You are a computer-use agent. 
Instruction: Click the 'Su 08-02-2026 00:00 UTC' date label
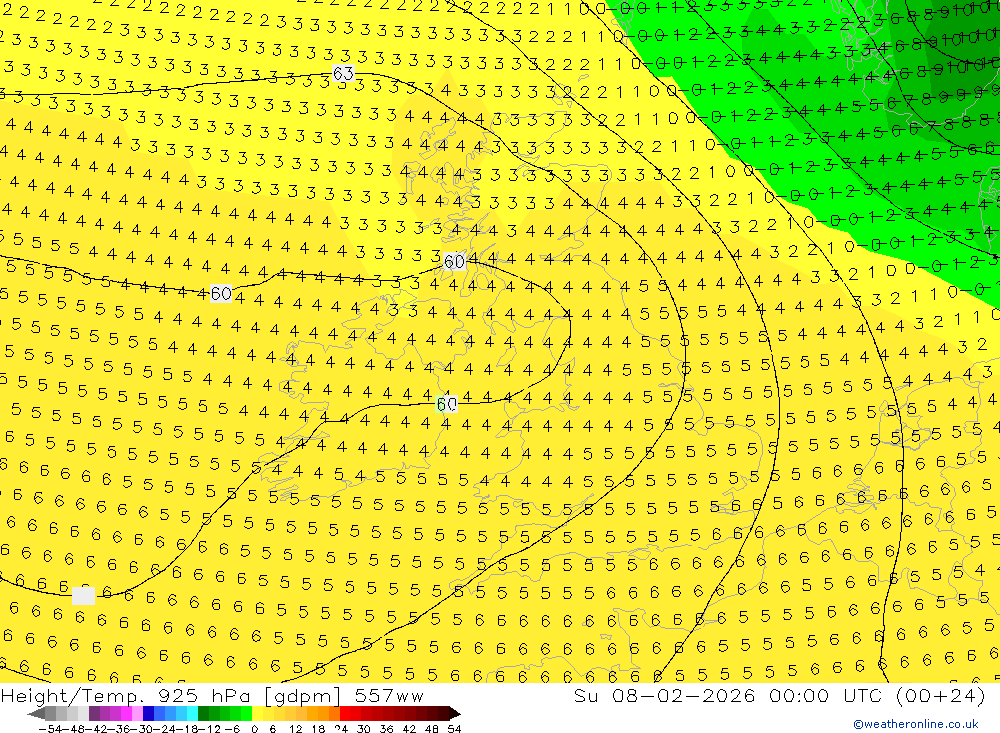tap(728, 695)
